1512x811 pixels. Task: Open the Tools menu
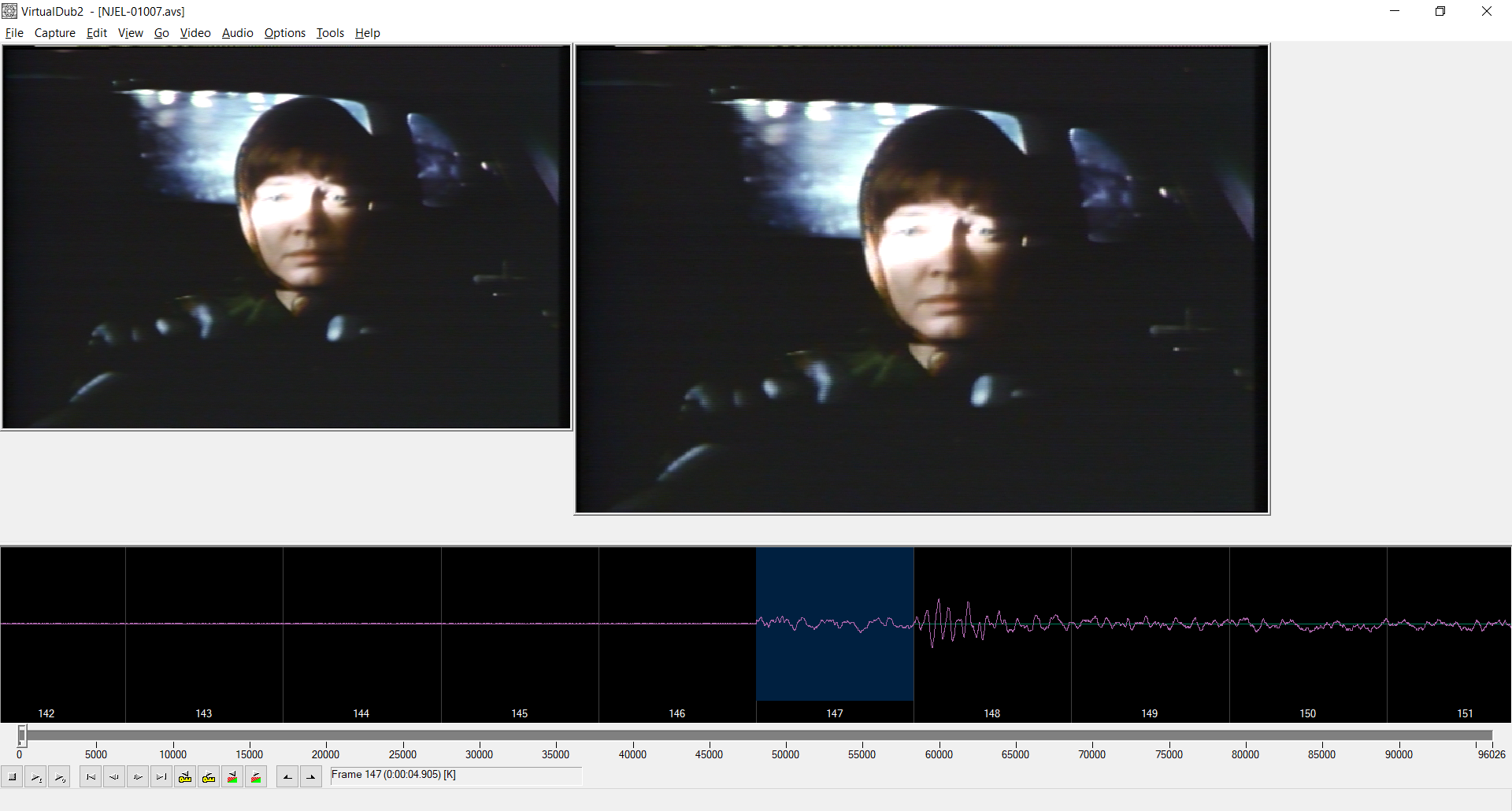click(330, 33)
